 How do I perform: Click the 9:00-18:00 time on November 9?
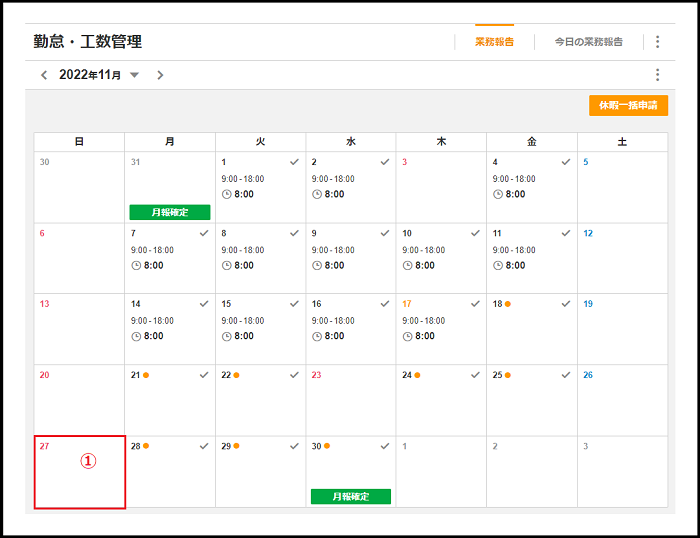coord(332,250)
